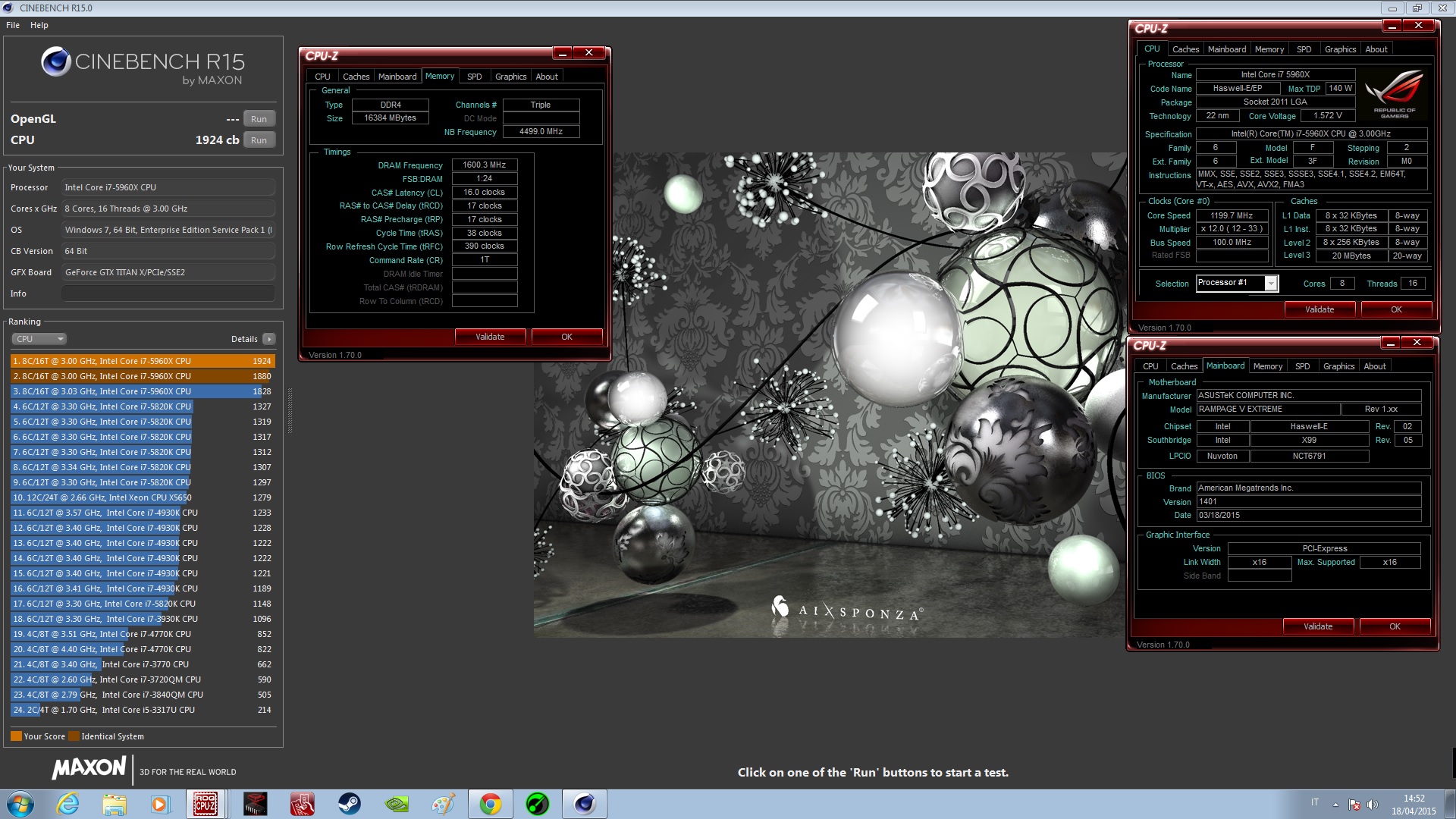Expand ranking Details arrow button
Image resolution: width=1456 pixels, height=819 pixels.
point(268,339)
